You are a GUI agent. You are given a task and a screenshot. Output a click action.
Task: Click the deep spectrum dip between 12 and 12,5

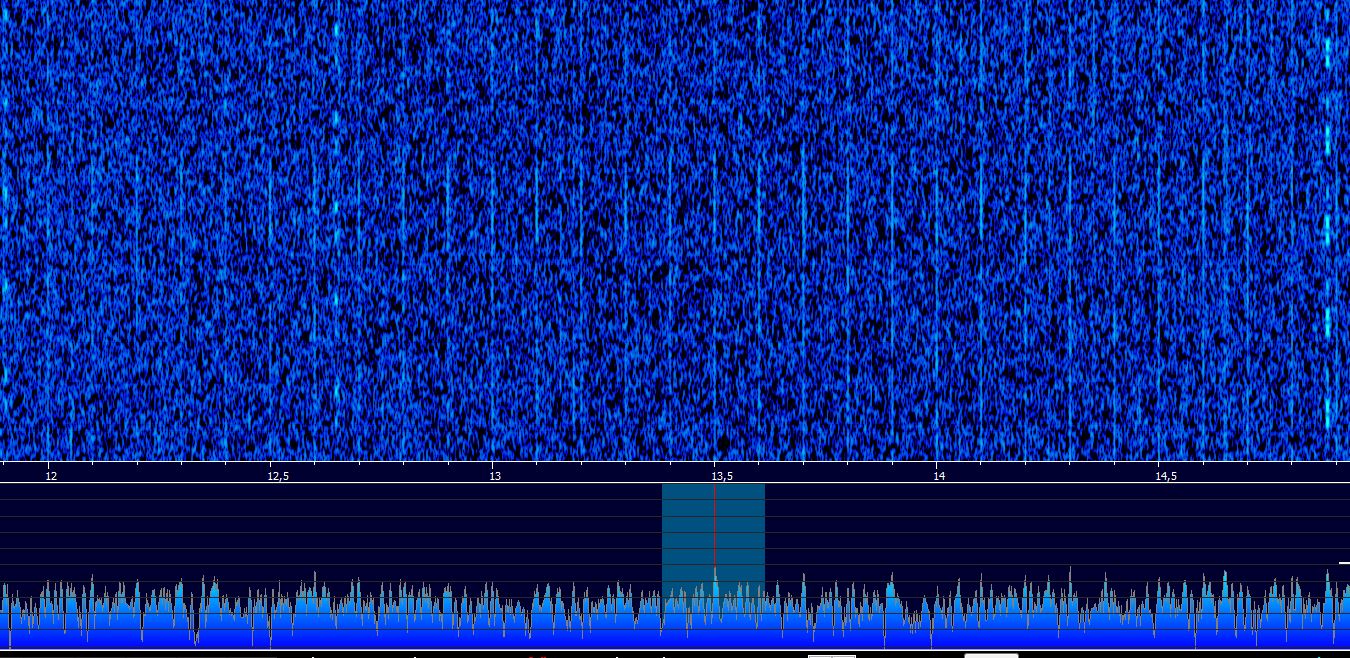tap(196, 640)
